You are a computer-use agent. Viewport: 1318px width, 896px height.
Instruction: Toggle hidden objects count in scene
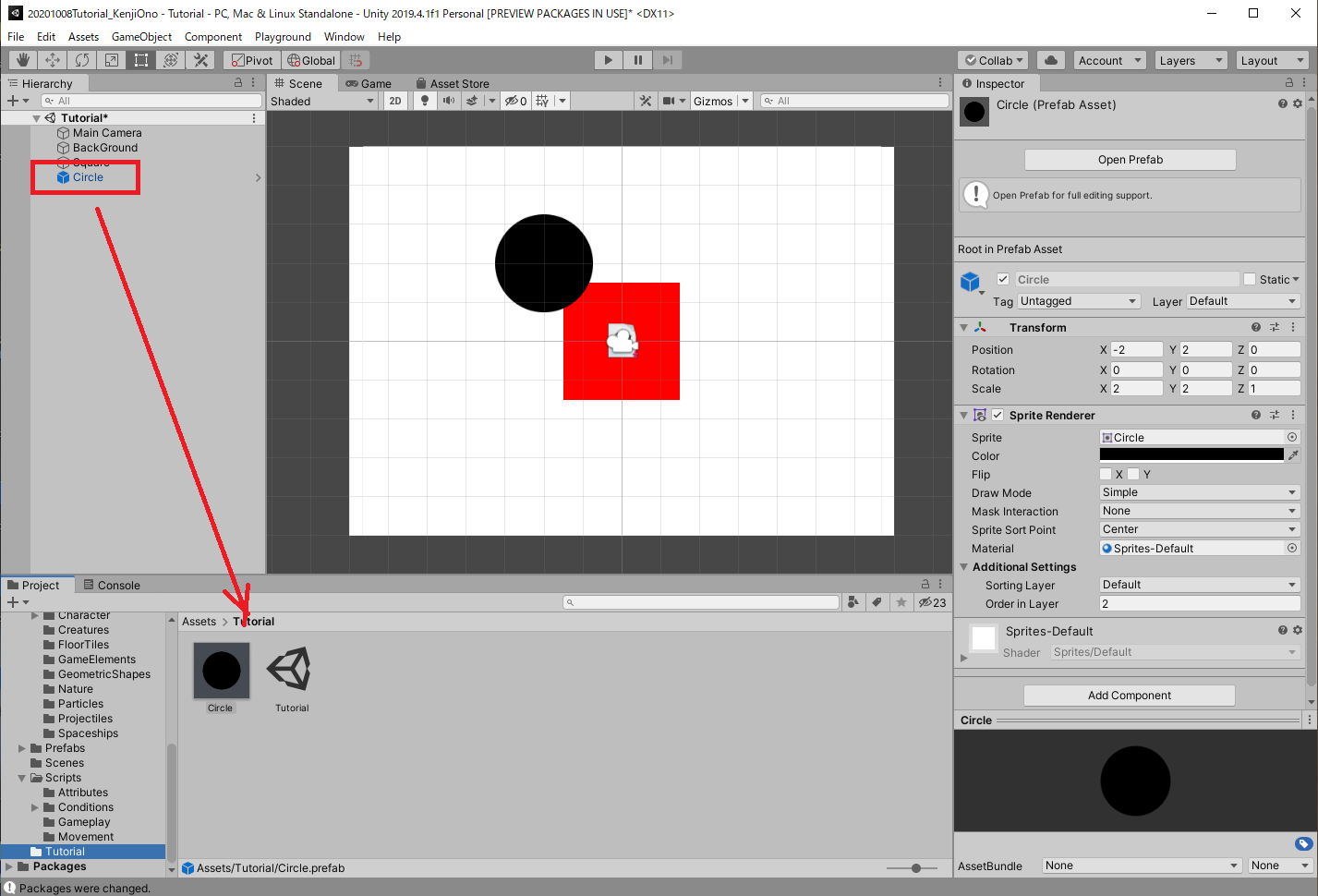[x=516, y=101]
